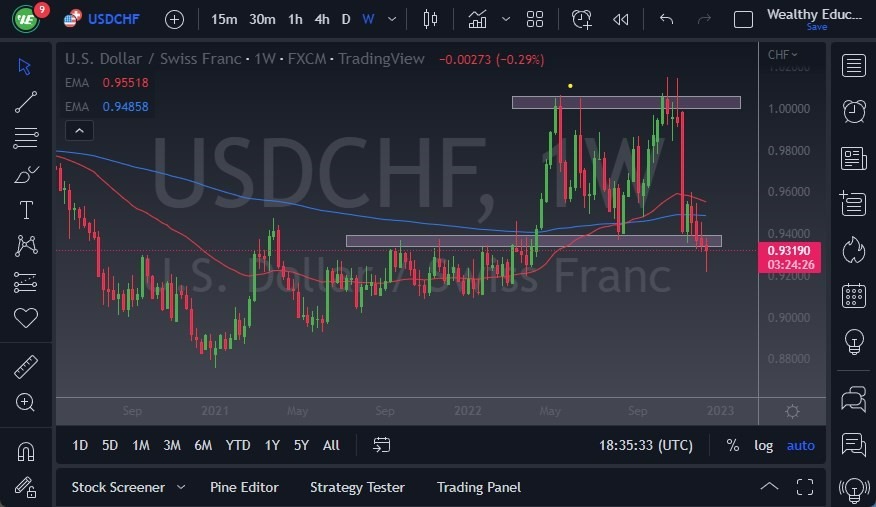Set date range to 5D
The width and height of the screenshot is (876, 507).
(x=110, y=445)
